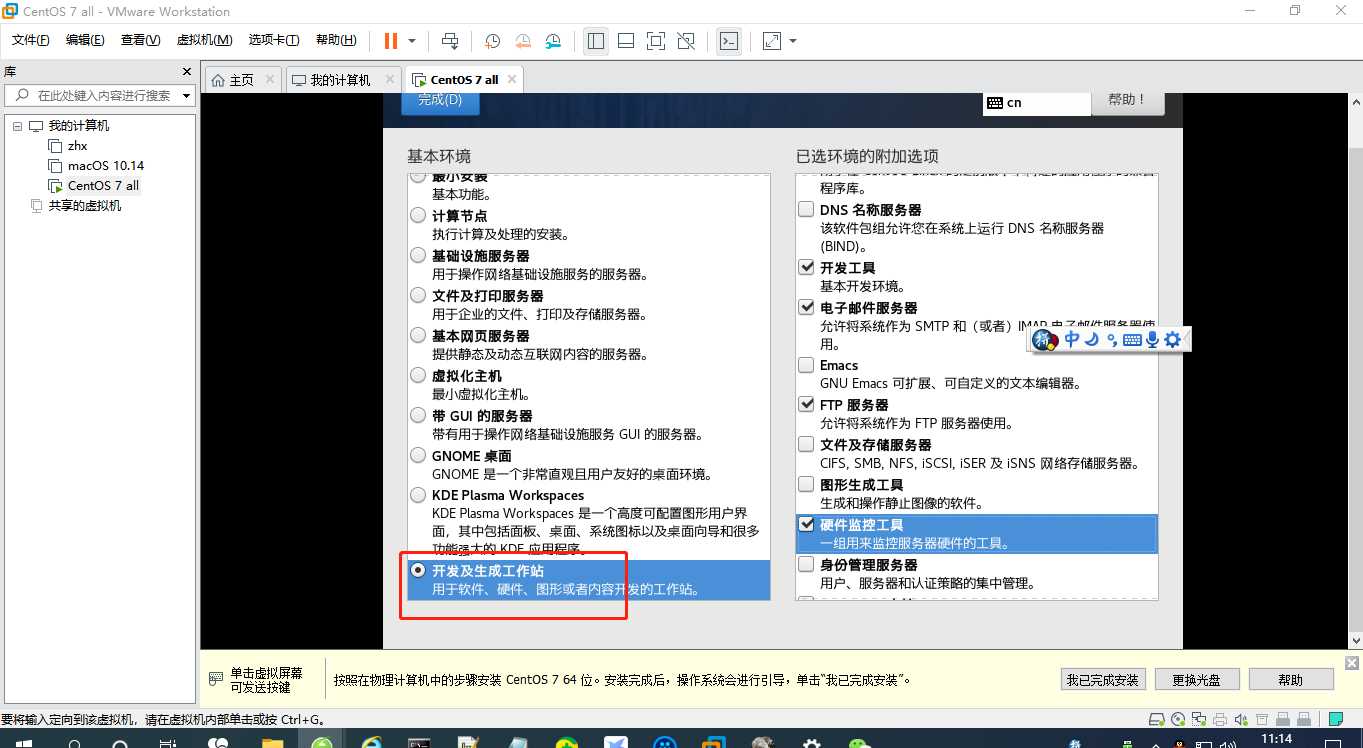The width and height of the screenshot is (1363, 748).
Task: Open the 编辑(E) menu
Action: pyautogui.click(x=85, y=40)
